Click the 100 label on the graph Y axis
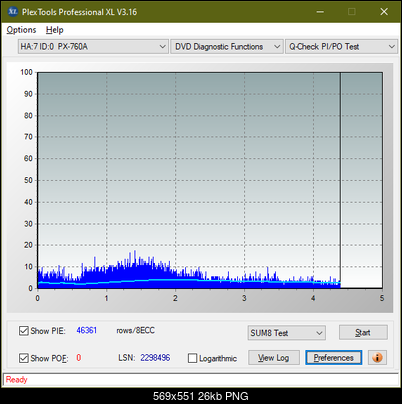This screenshot has height=404, width=402. point(26,72)
